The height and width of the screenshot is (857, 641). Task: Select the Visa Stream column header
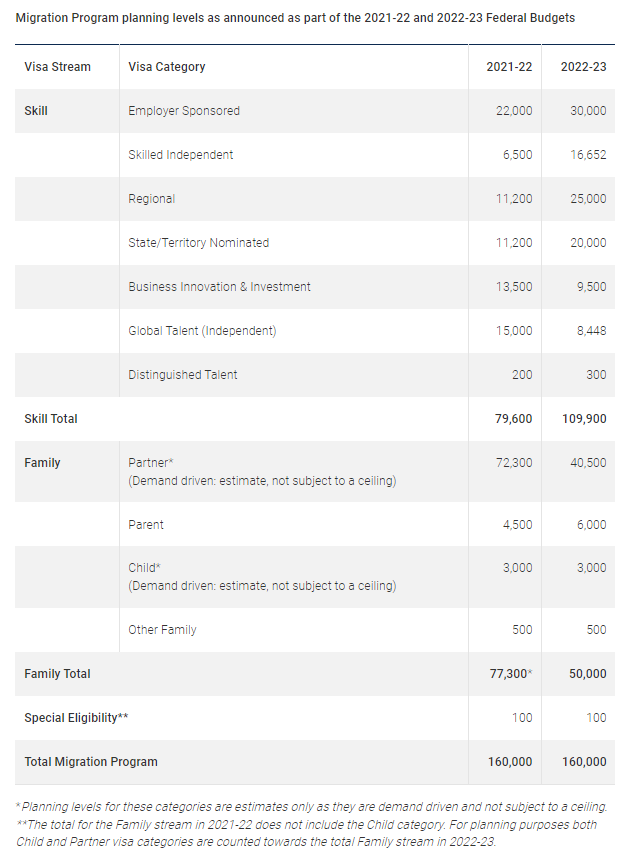click(x=57, y=67)
